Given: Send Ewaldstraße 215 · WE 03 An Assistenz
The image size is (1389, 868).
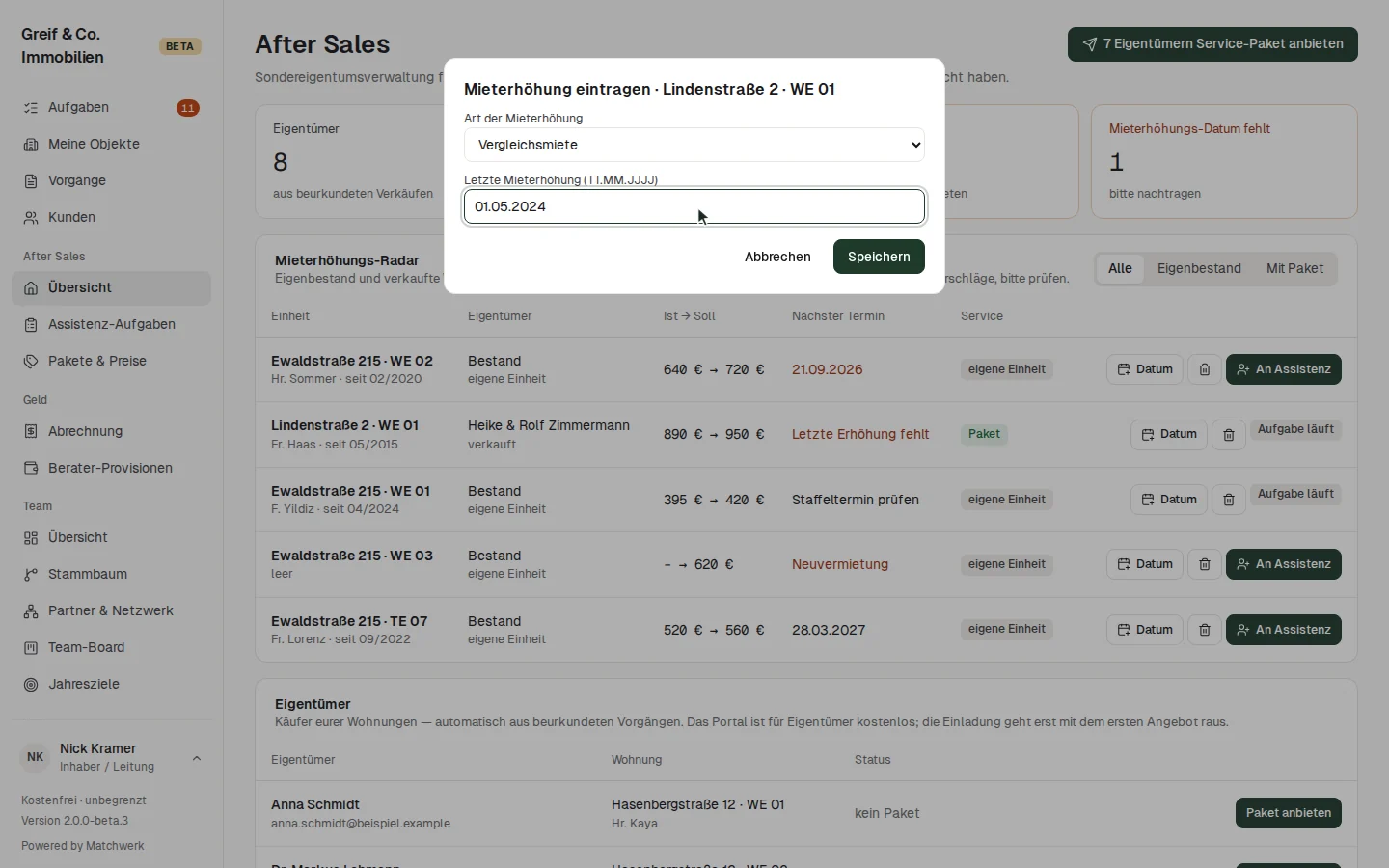Looking at the screenshot, I should (1283, 564).
